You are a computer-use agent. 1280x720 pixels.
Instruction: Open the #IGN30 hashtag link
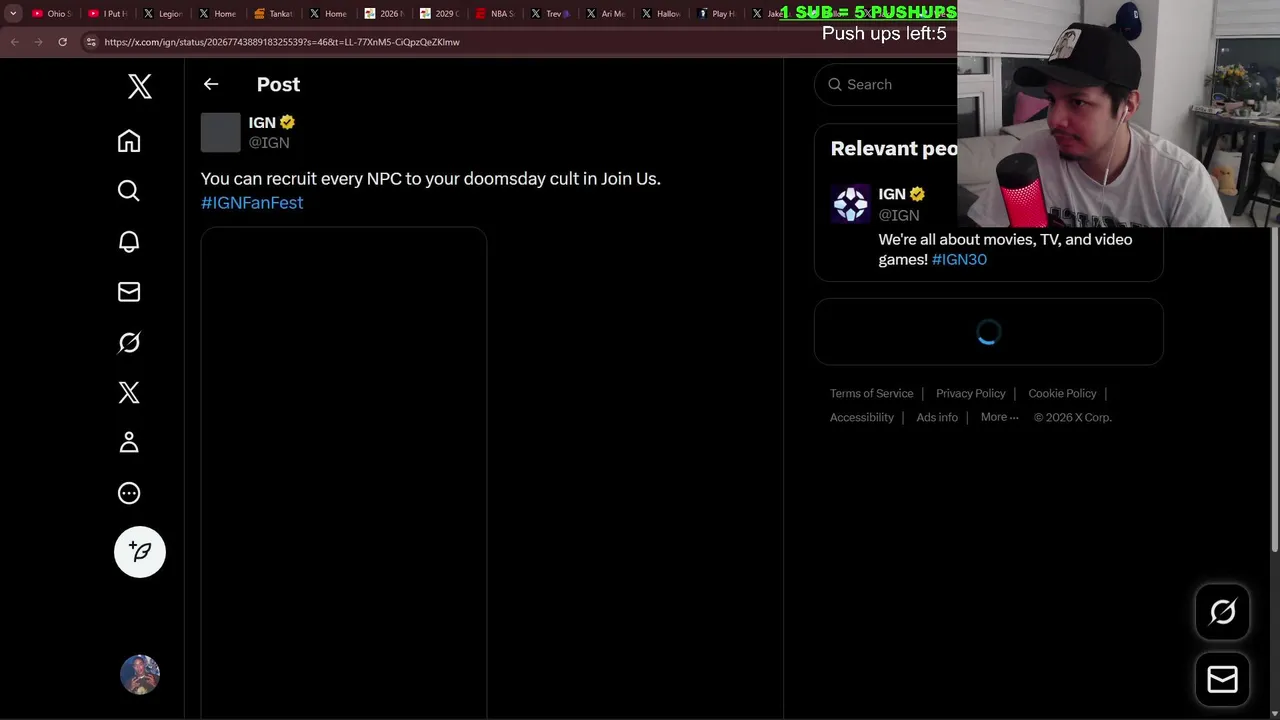(x=959, y=259)
